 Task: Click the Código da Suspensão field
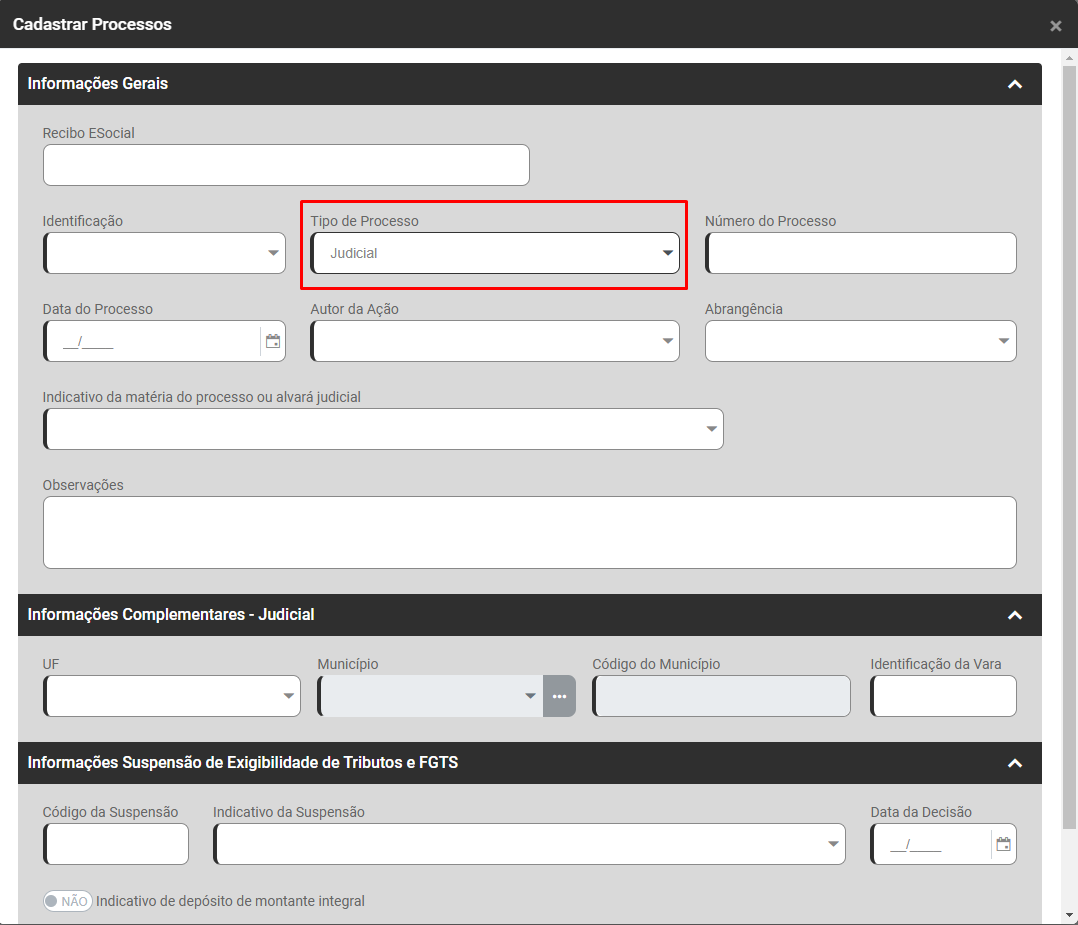click(x=116, y=844)
